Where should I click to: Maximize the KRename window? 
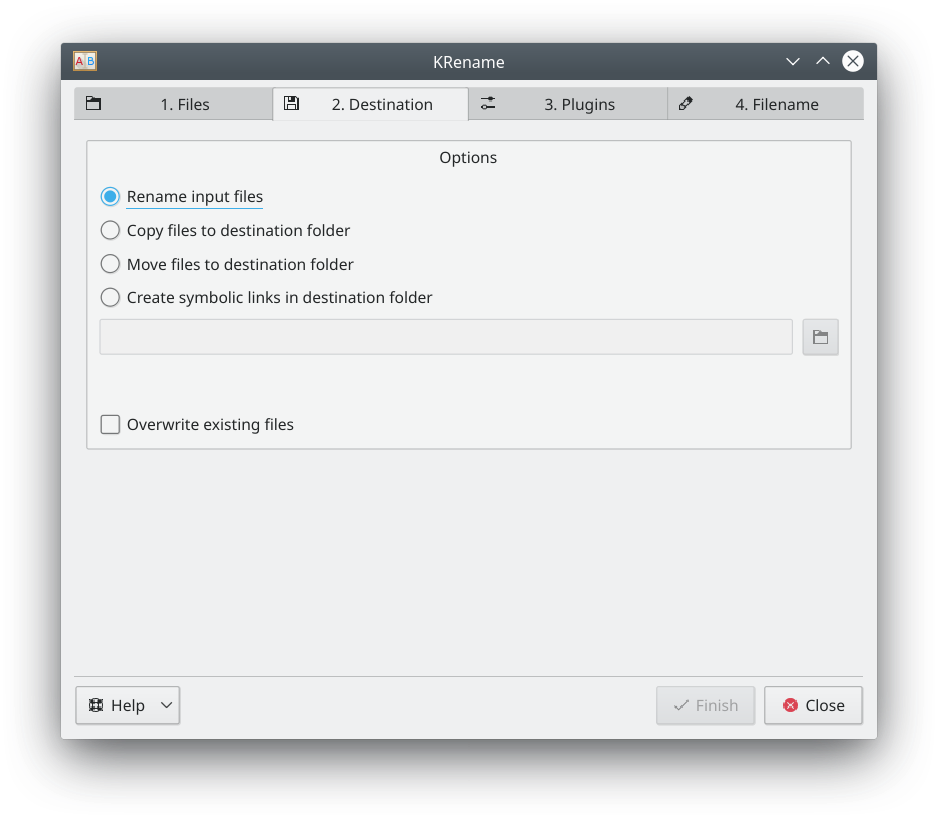(x=823, y=61)
